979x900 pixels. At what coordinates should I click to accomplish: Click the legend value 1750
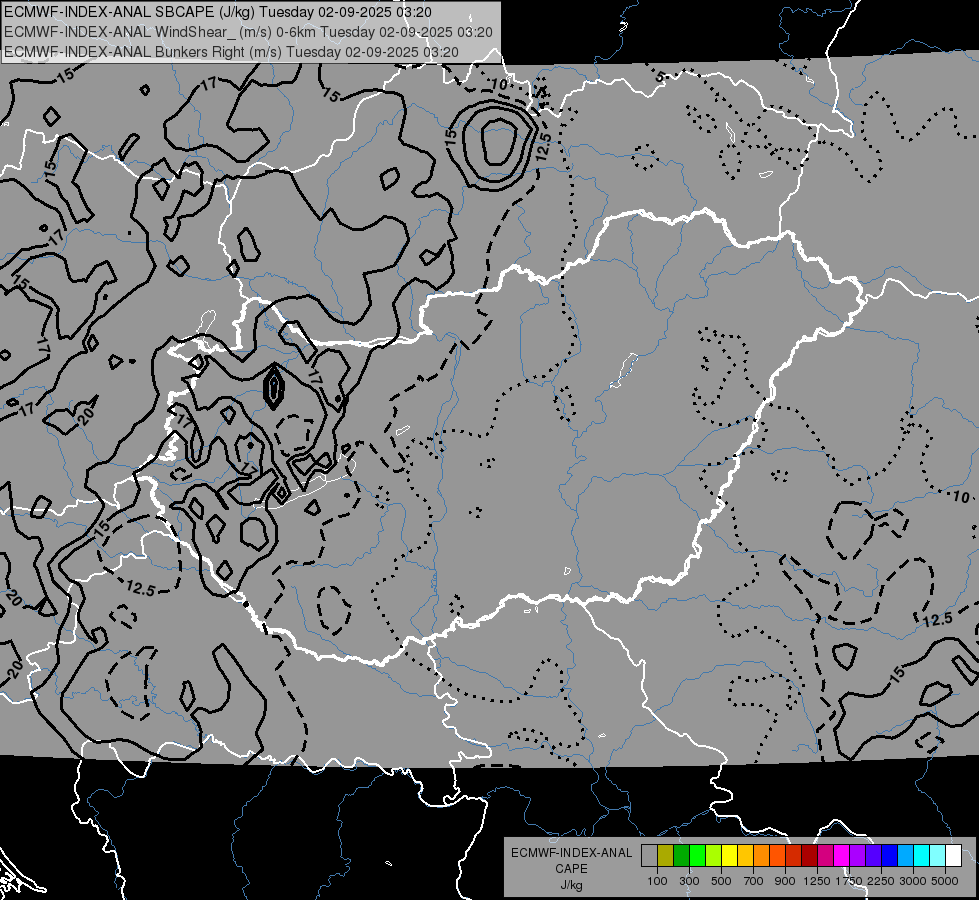click(x=850, y=881)
